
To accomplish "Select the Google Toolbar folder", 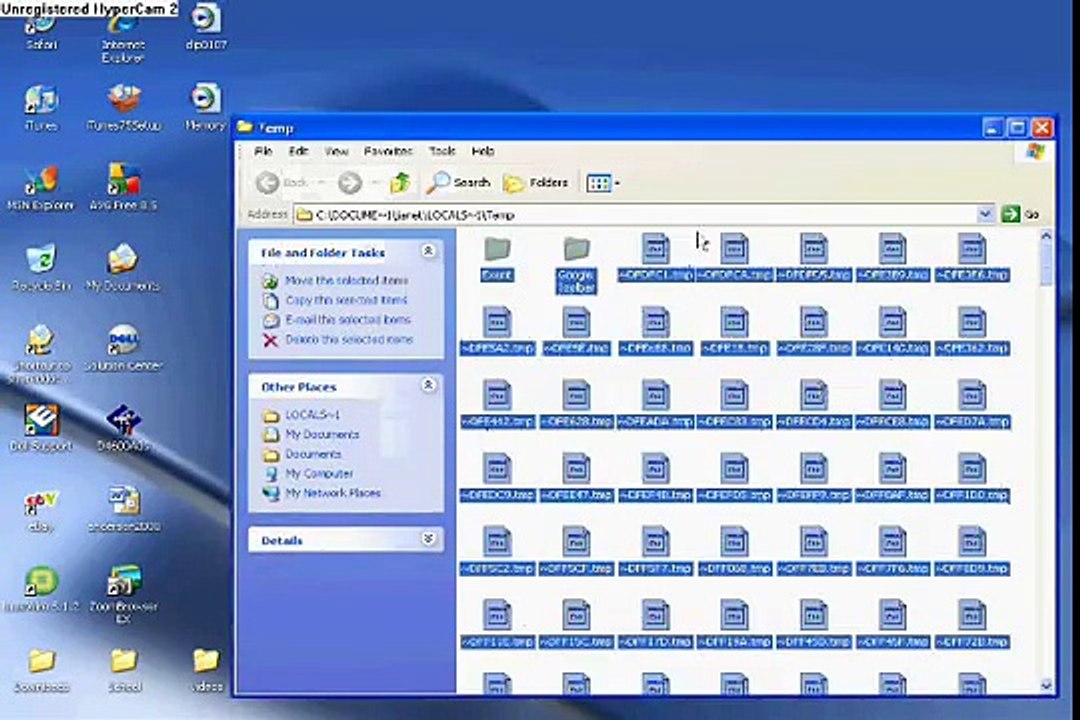I will pyautogui.click(x=576, y=265).
